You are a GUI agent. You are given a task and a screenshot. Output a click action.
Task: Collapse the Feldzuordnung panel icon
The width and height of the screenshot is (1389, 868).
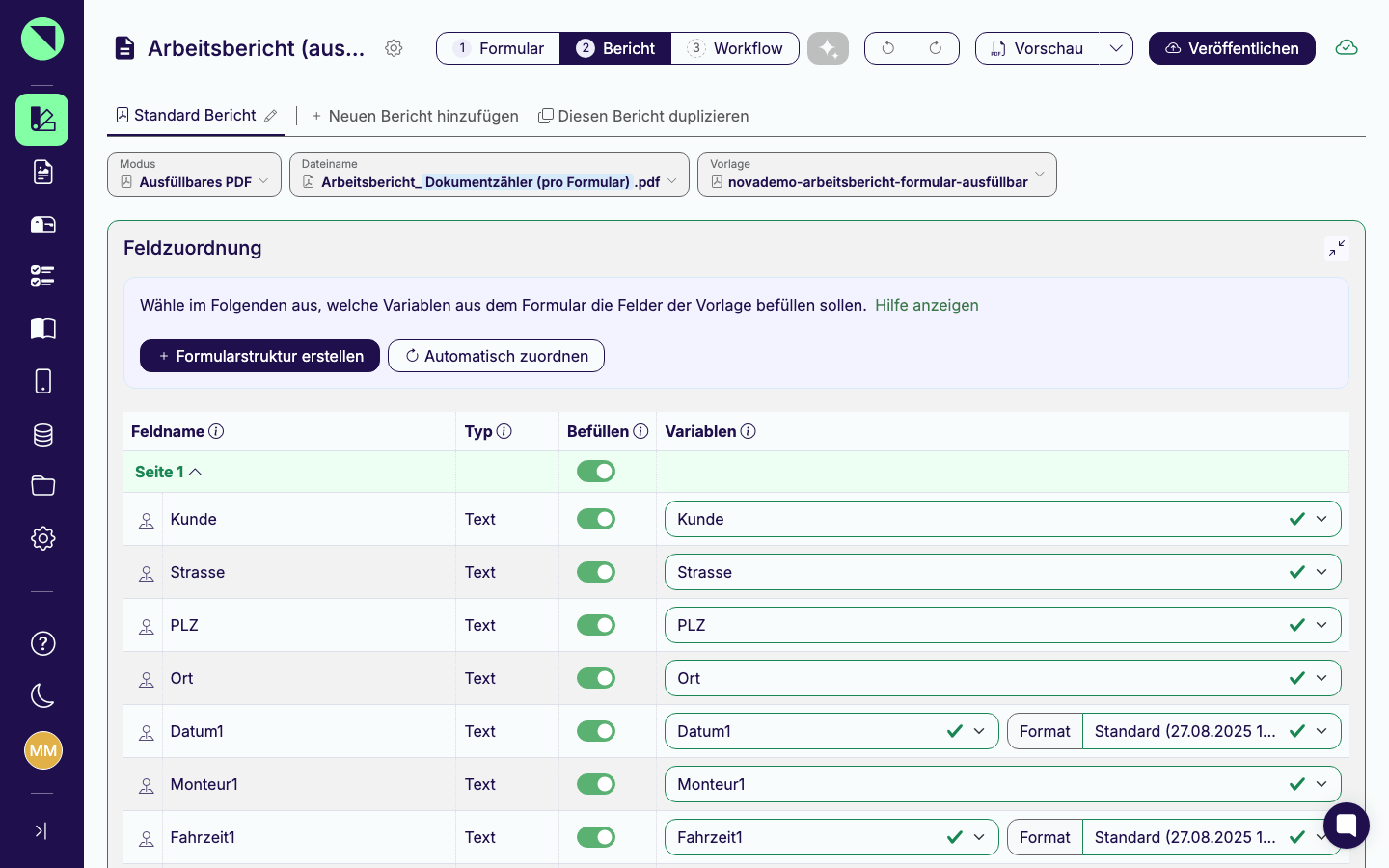1336,249
